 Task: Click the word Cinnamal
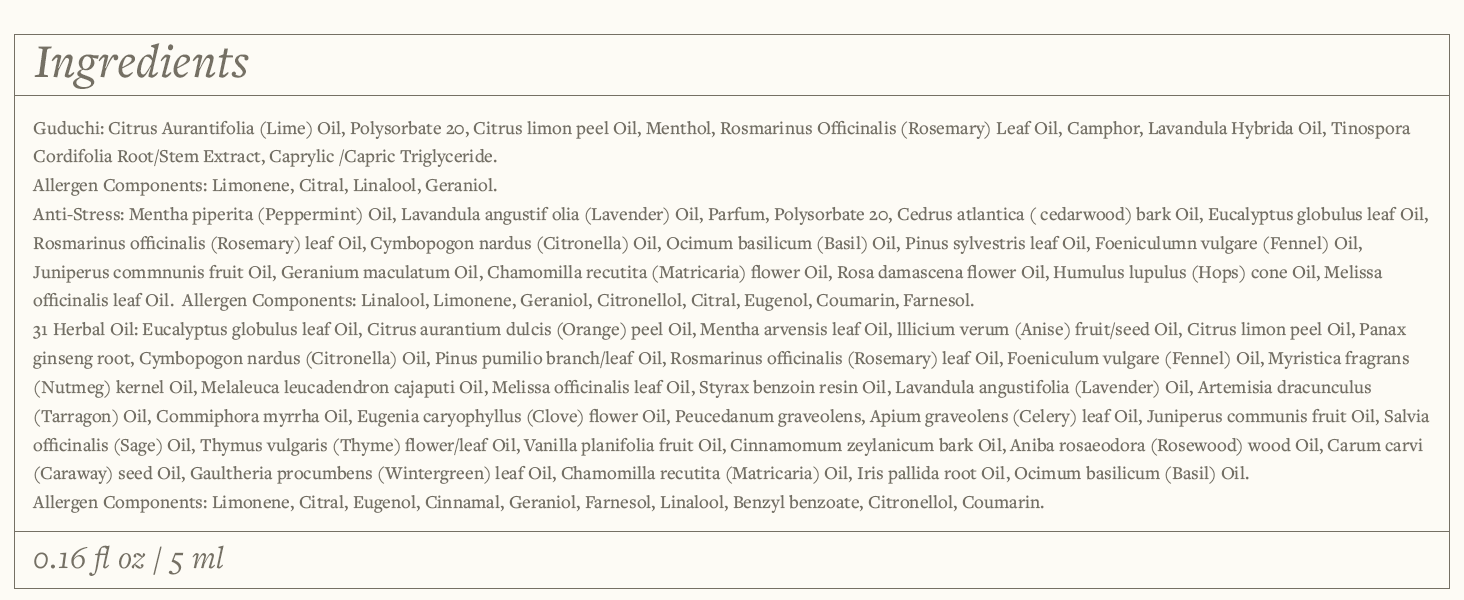coord(462,502)
